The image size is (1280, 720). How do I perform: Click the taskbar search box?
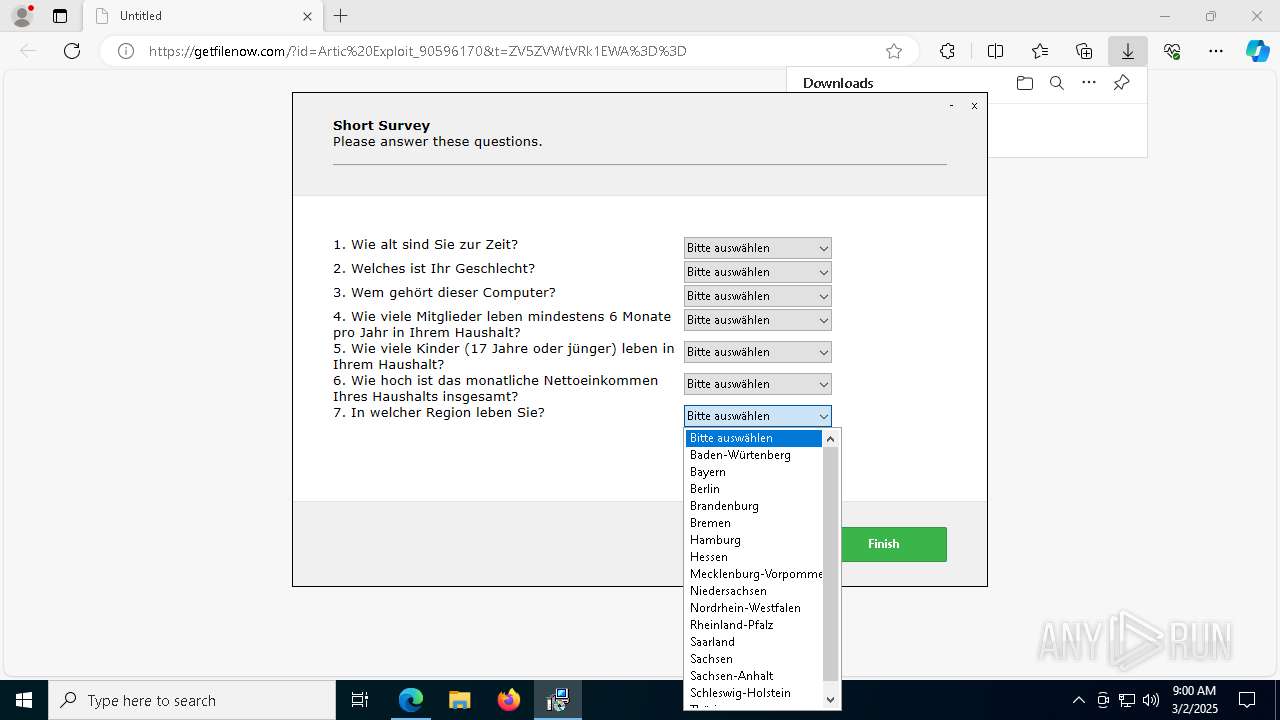(x=192, y=700)
